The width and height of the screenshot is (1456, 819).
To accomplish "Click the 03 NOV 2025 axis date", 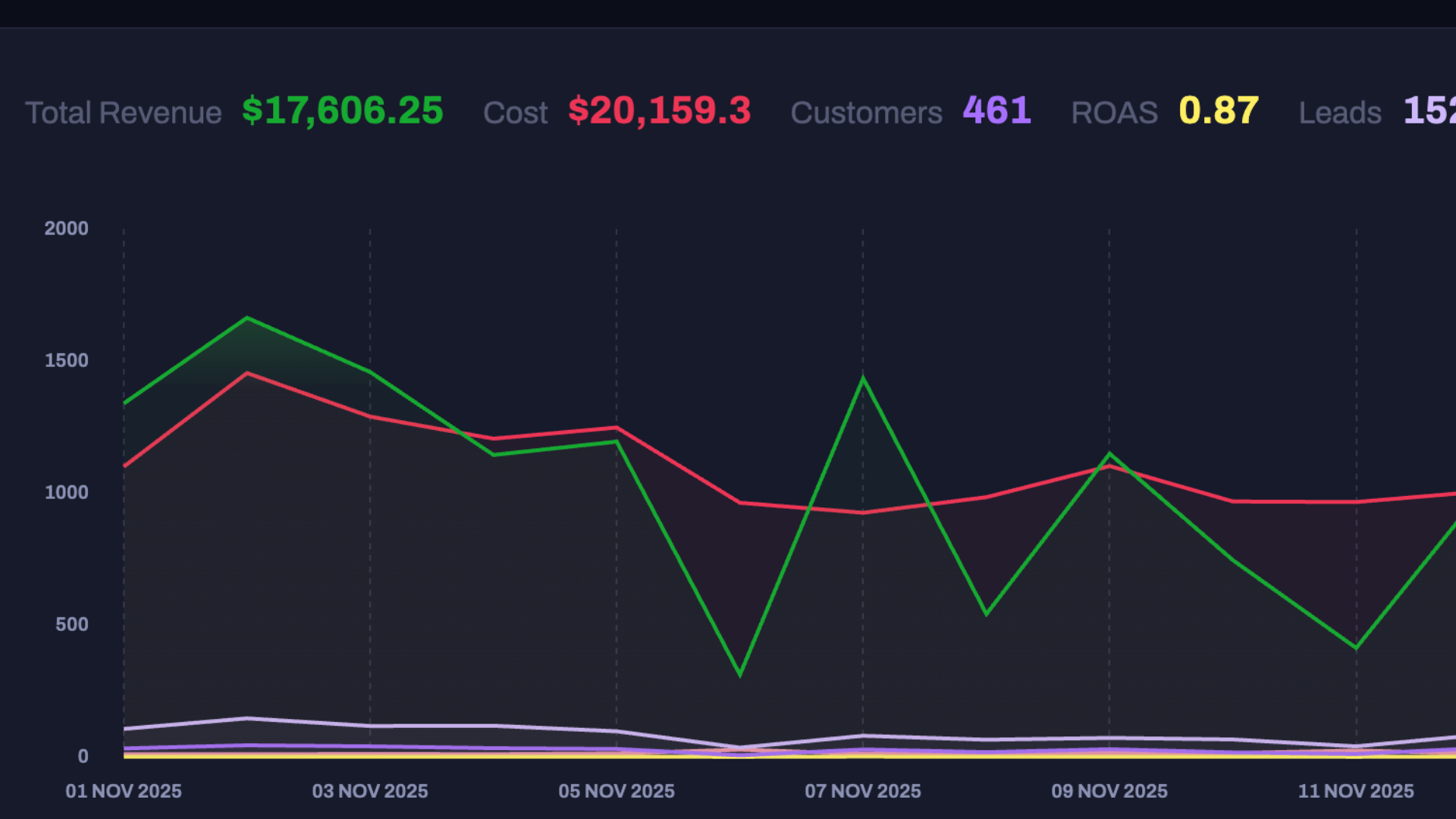I will 370,791.
